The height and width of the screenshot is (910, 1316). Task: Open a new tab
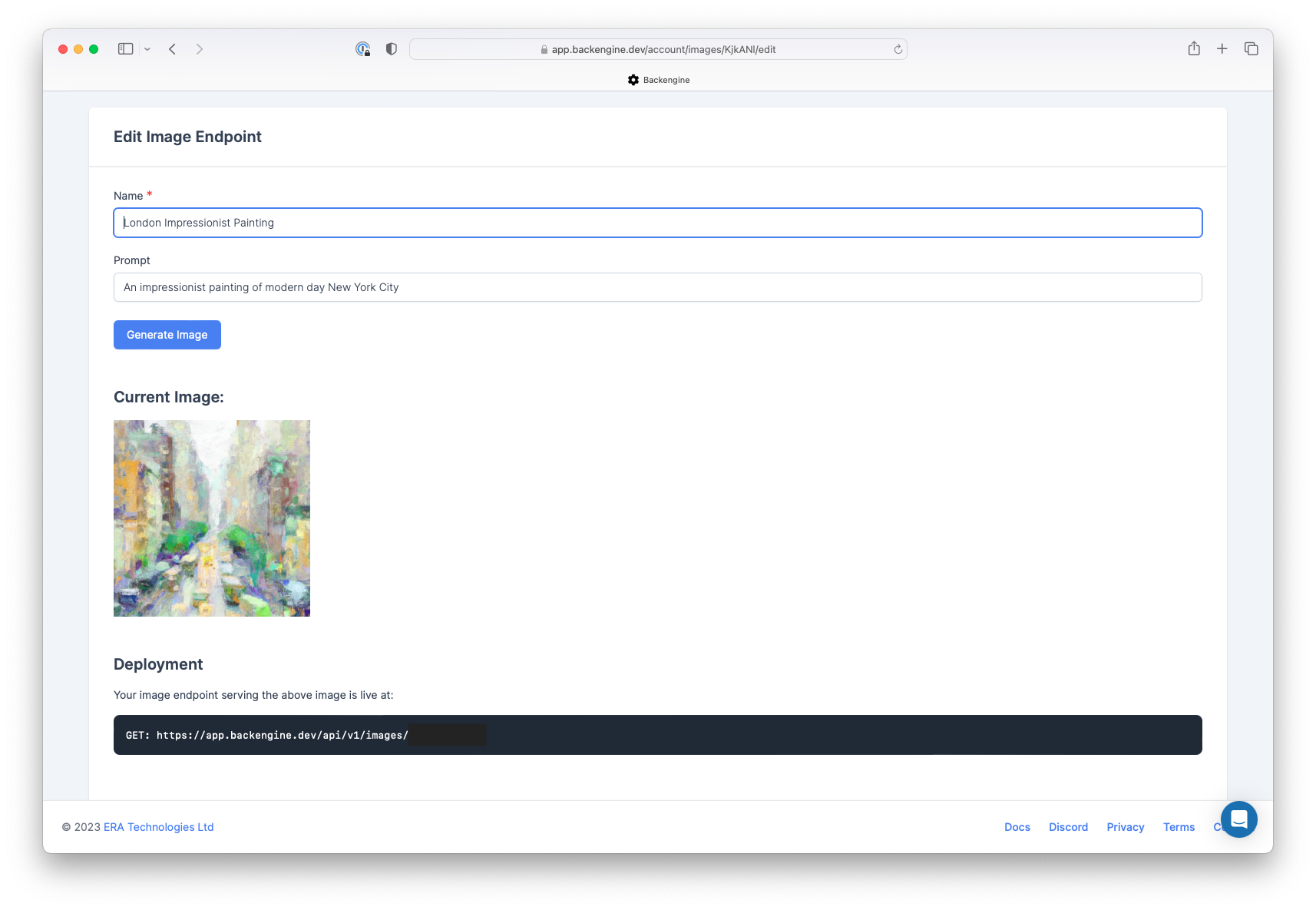(x=1222, y=49)
